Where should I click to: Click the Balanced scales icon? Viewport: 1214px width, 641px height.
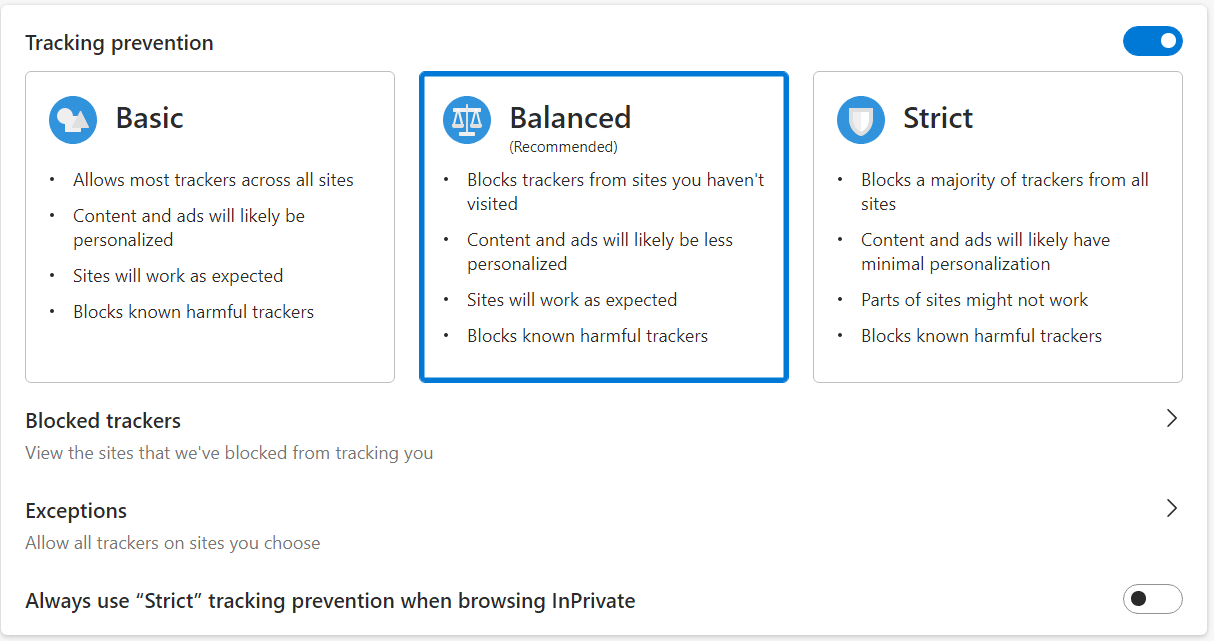pyautogui.click(x=467, y=117)
